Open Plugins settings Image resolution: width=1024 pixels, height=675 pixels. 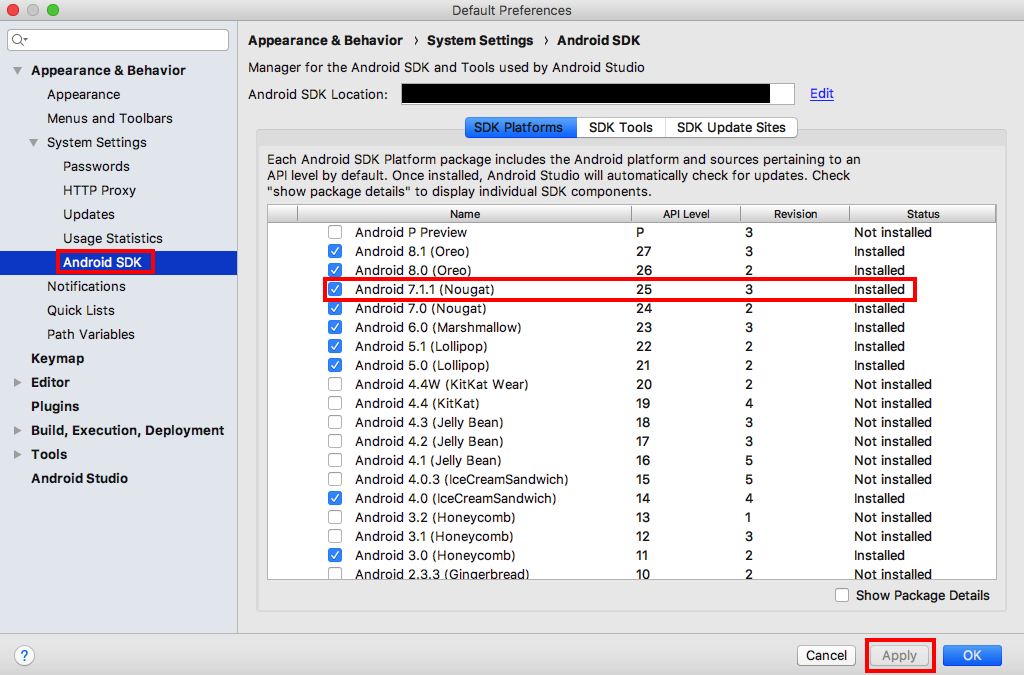[x=55, y=406]
